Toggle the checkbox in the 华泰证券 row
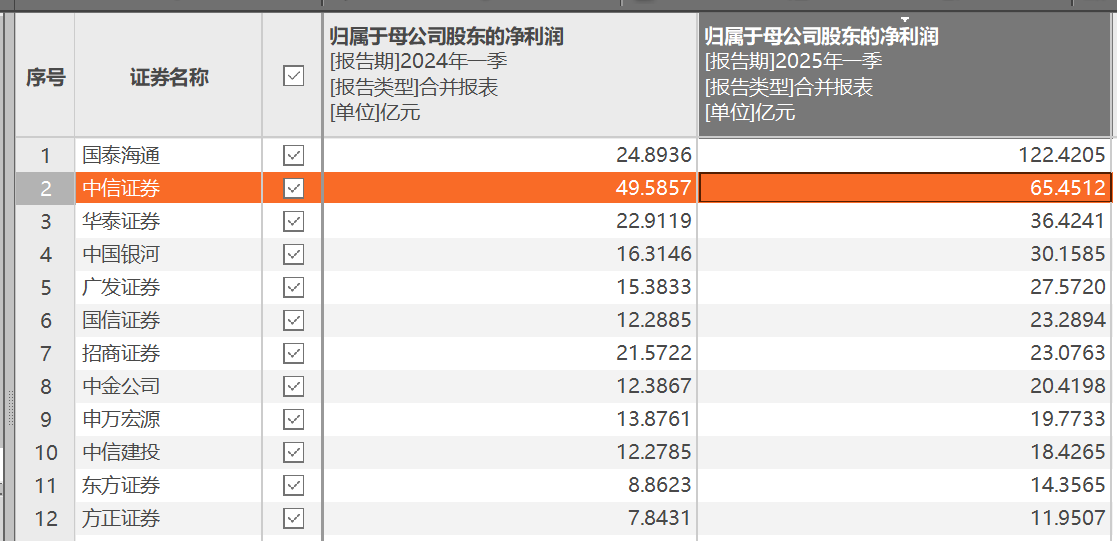The image size is (1117, 541). click(x=293, y=221)
